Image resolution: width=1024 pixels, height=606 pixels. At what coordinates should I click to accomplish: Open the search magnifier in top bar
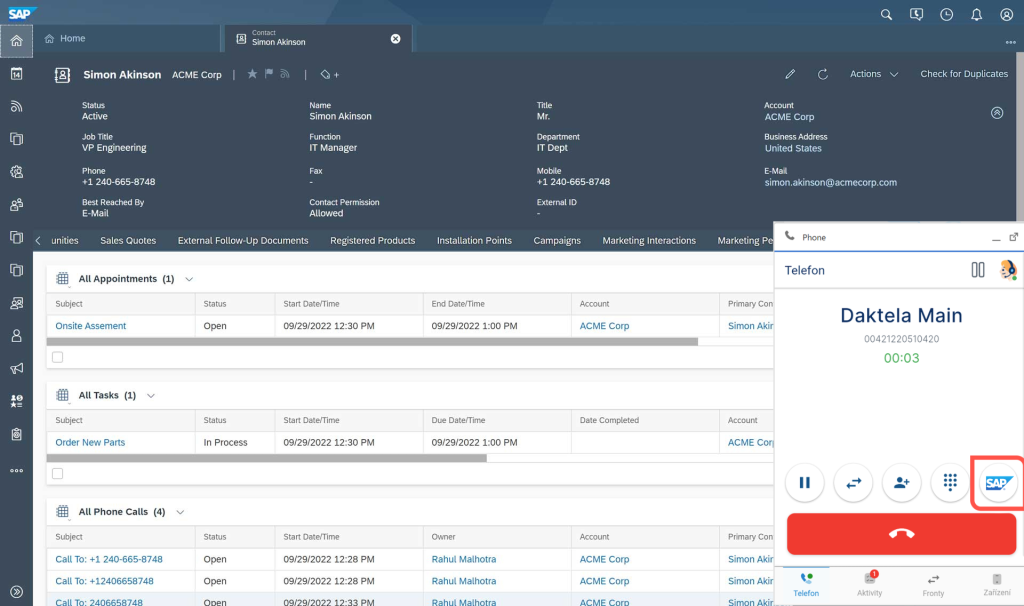(x=886, y=15)
